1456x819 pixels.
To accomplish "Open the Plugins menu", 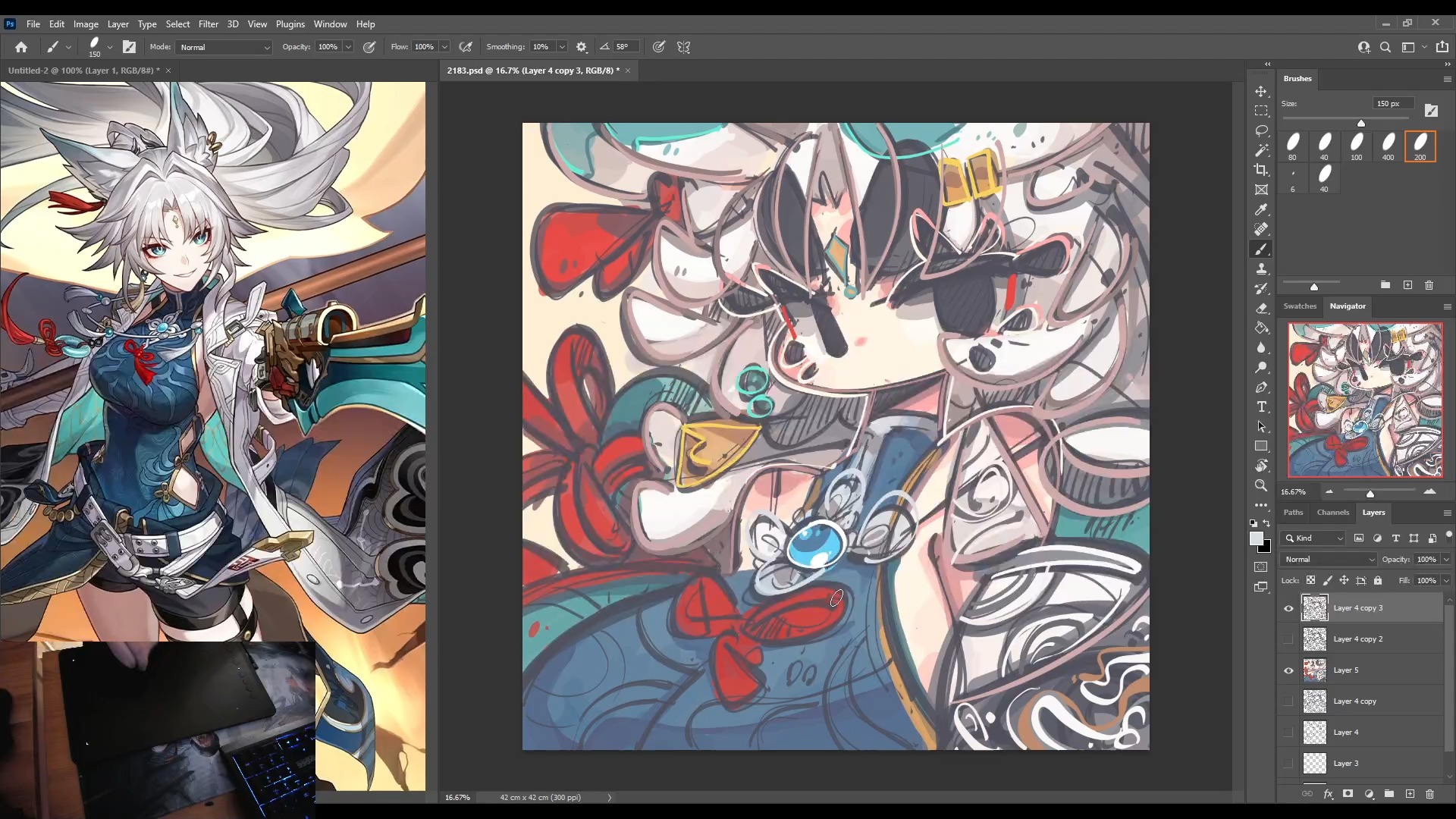I will 290,24.
